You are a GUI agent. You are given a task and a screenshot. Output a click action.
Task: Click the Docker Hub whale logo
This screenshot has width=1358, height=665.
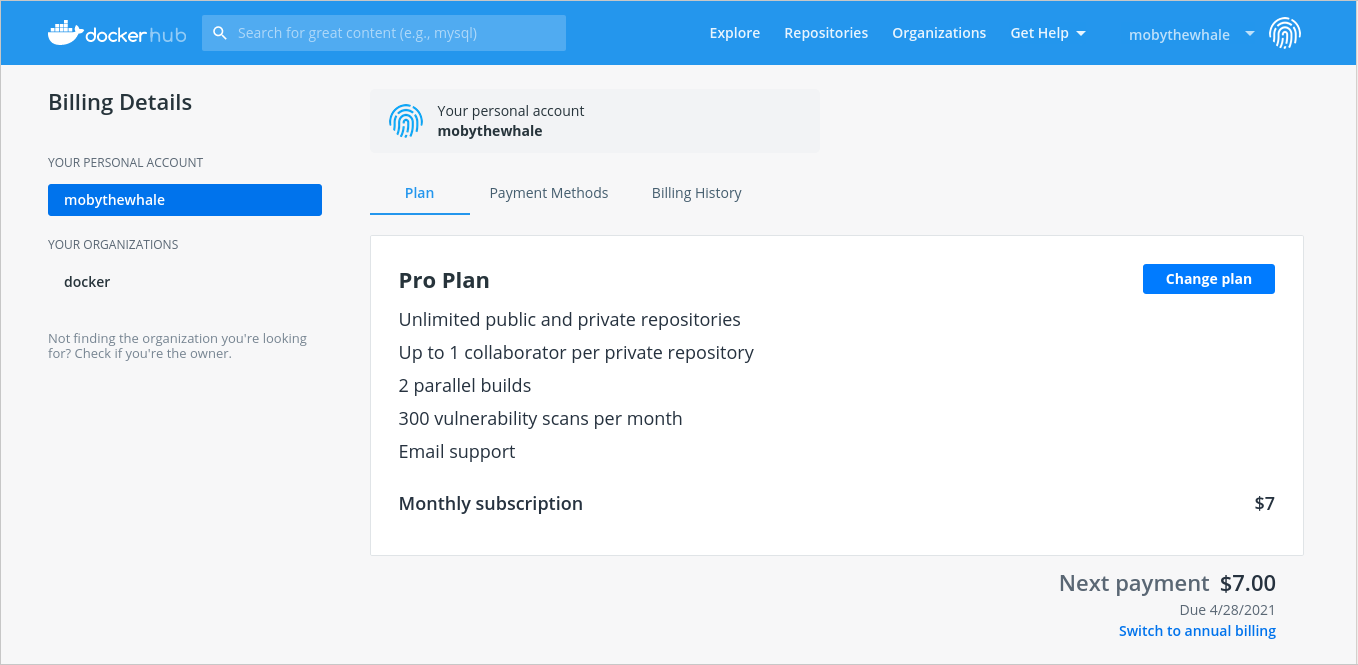pos(65,33)
